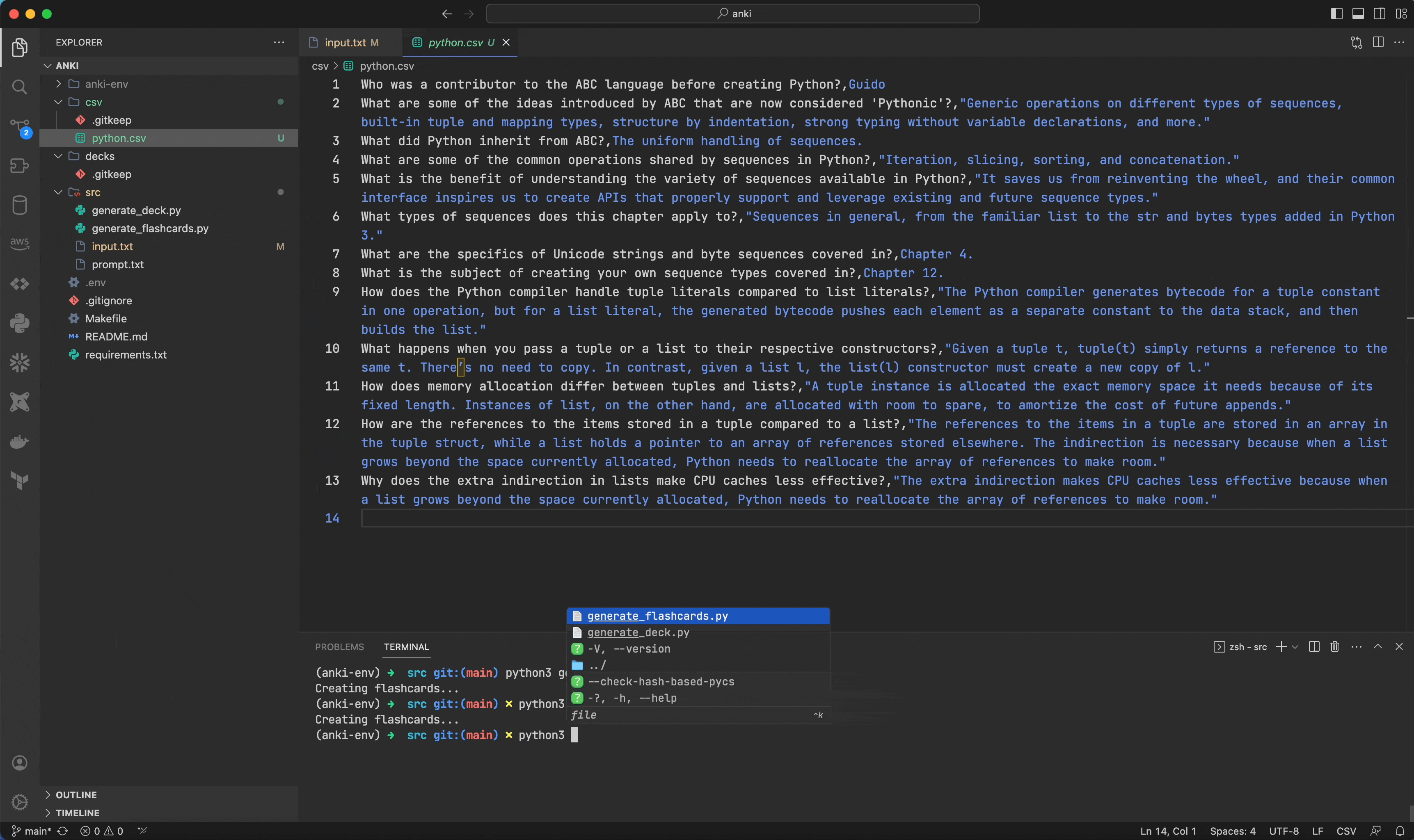Pick the -V, --version suggestion
Image resolution: width=1414 pixels, height=840 pixels.
click(x=698, y=649)
